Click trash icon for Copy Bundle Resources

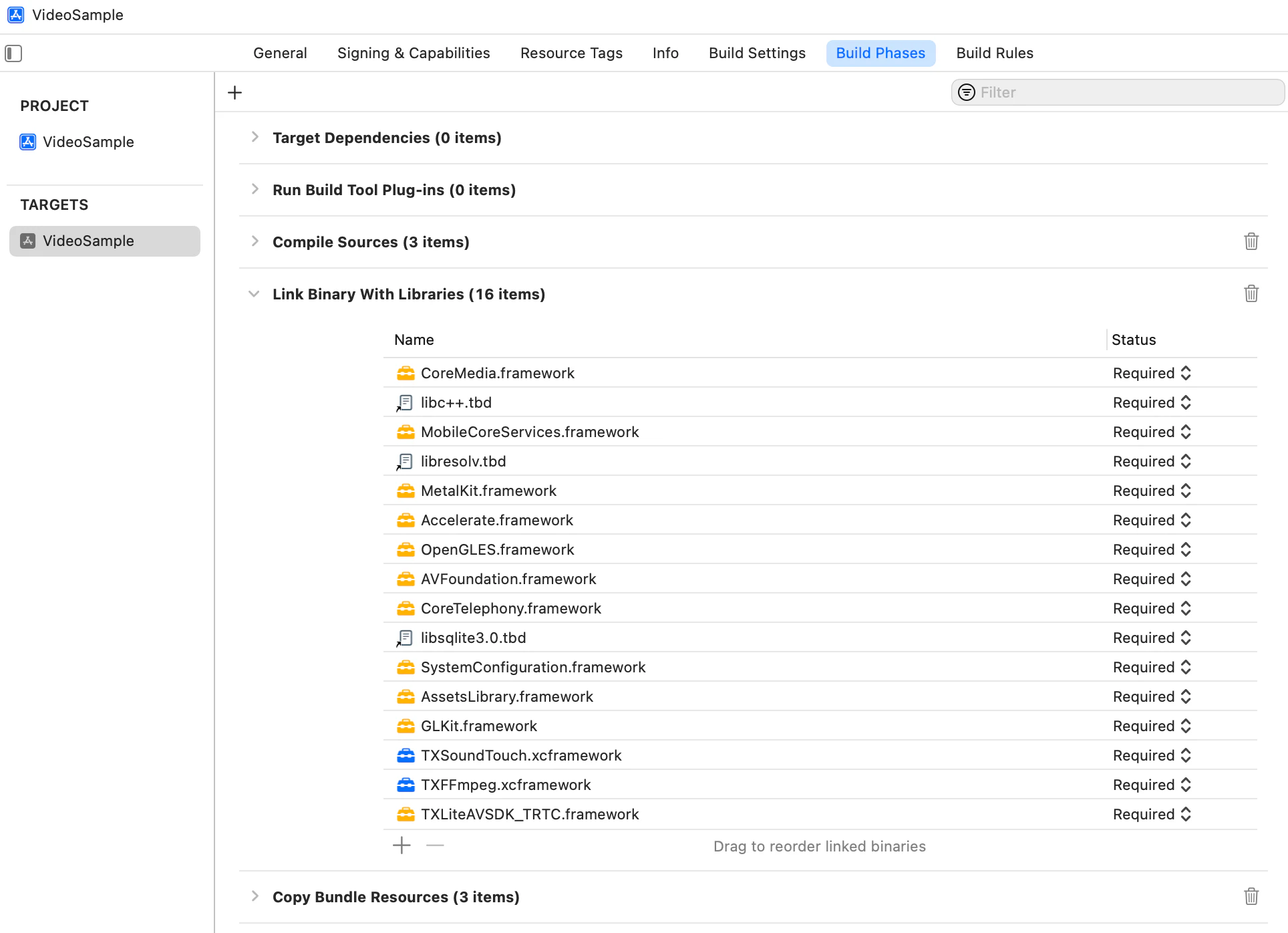(x=1251, y=896)
